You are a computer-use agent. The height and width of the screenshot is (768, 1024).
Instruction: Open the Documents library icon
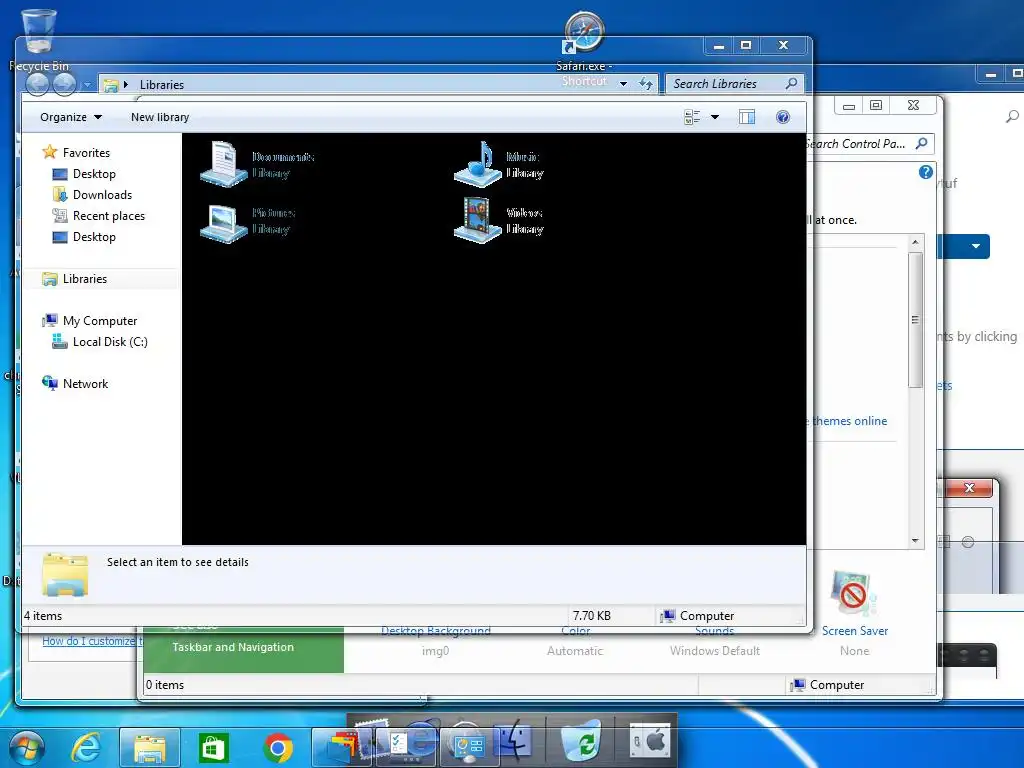224,164
